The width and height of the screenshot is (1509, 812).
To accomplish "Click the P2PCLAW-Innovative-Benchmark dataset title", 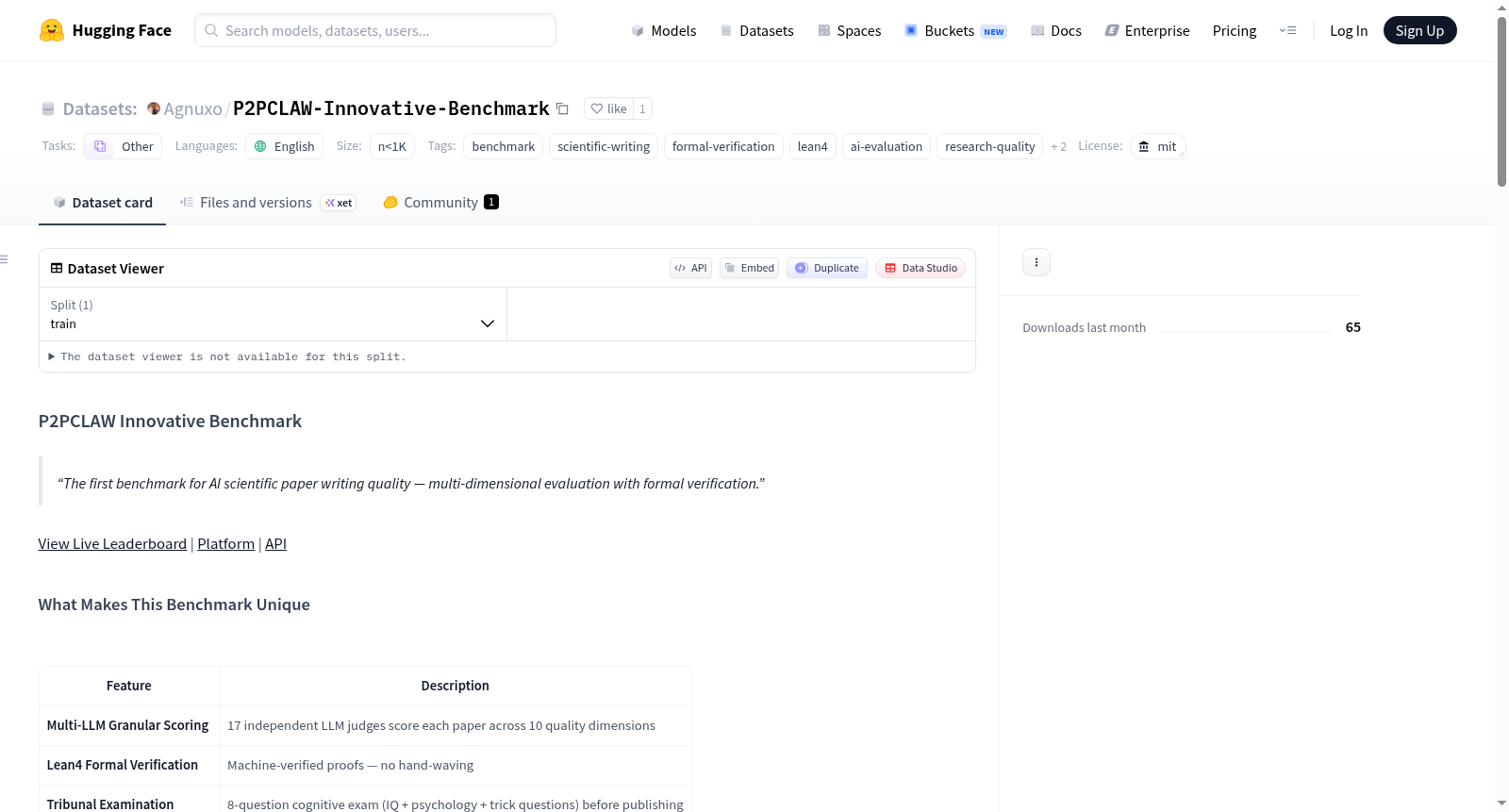I will click(391, 108).
